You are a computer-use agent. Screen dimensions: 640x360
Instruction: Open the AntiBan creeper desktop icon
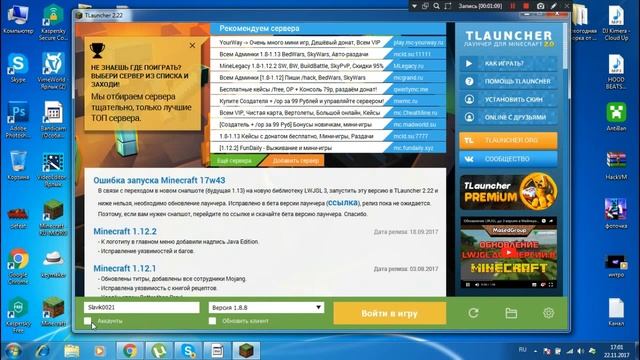(x=616, y=116)
